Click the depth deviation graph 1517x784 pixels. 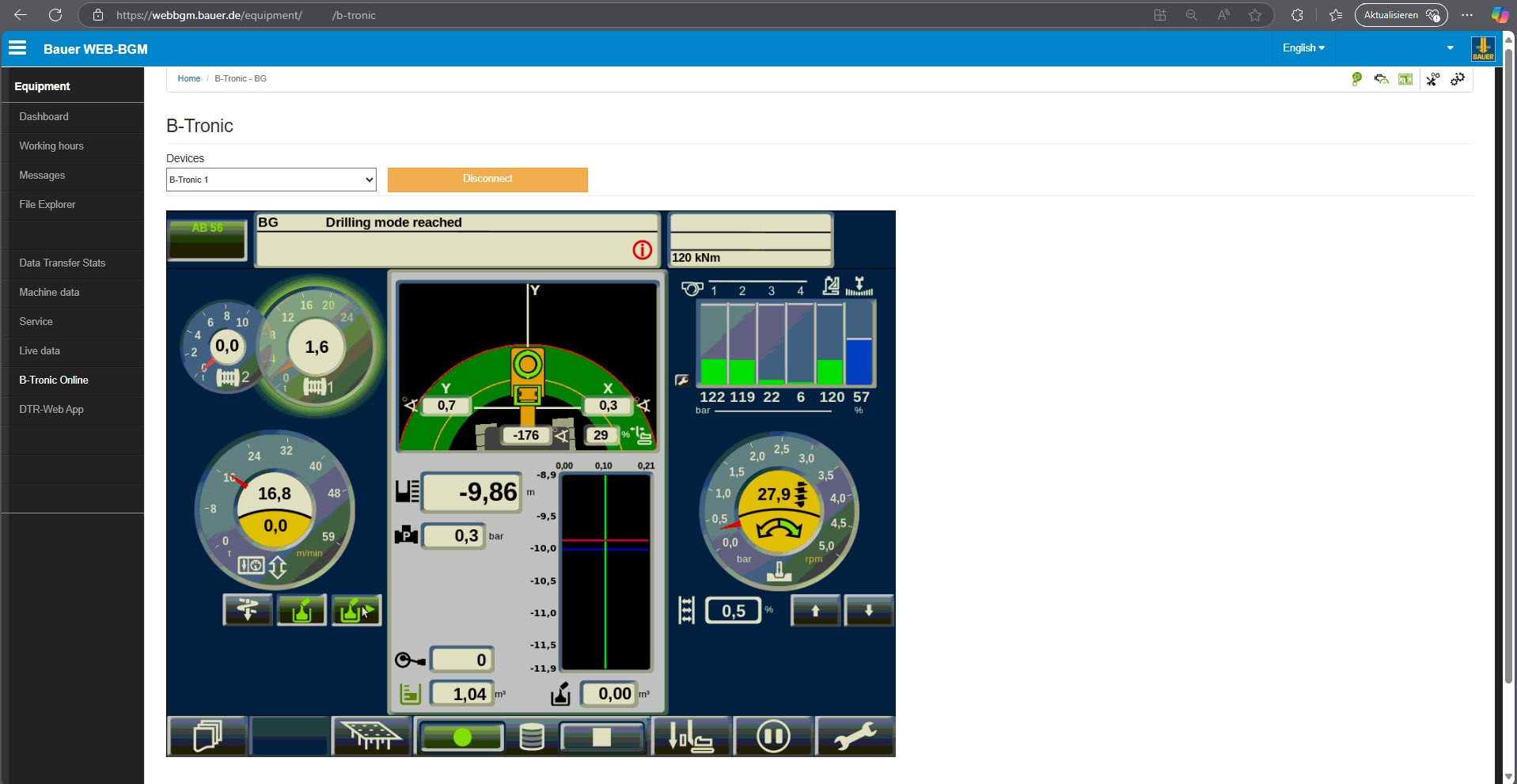pyautogui.click(x=605, y=572)
